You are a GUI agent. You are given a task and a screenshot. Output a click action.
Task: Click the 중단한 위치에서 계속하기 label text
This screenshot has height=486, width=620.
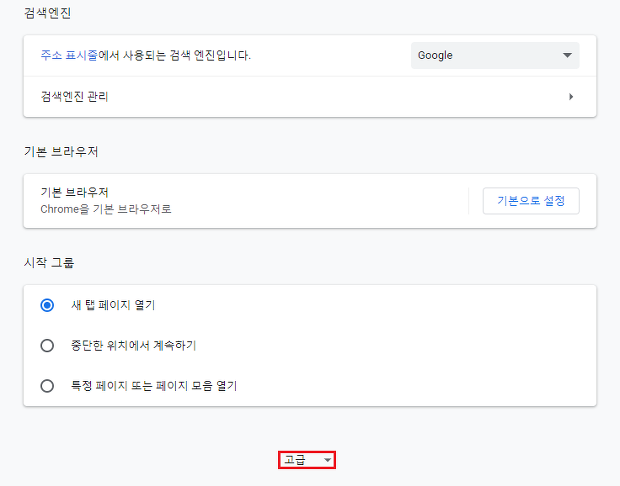(133, 346)
